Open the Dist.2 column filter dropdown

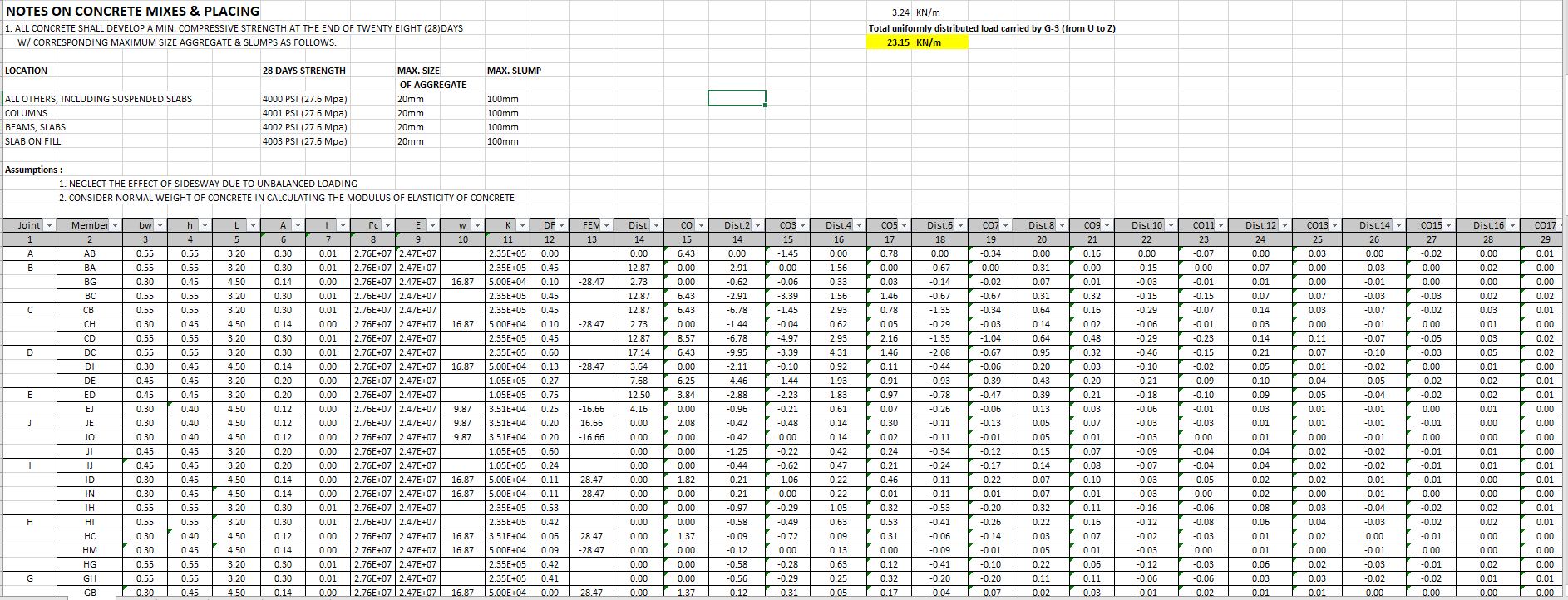point(757,225)
